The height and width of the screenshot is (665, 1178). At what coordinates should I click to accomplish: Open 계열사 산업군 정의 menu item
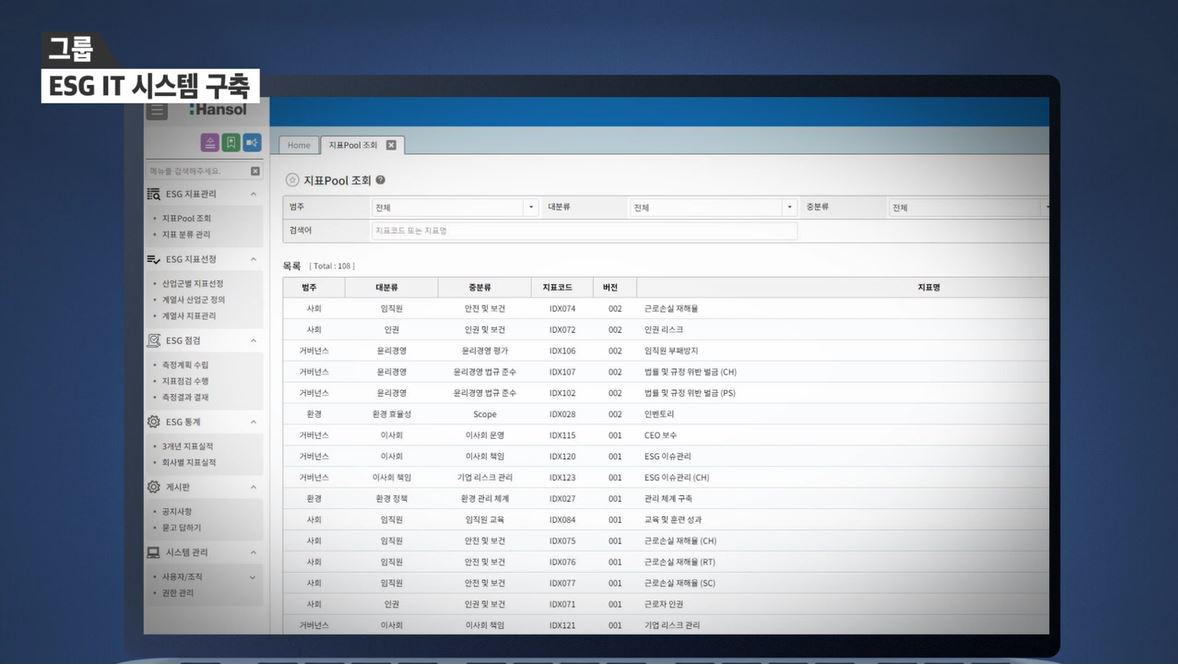(193, 299)
